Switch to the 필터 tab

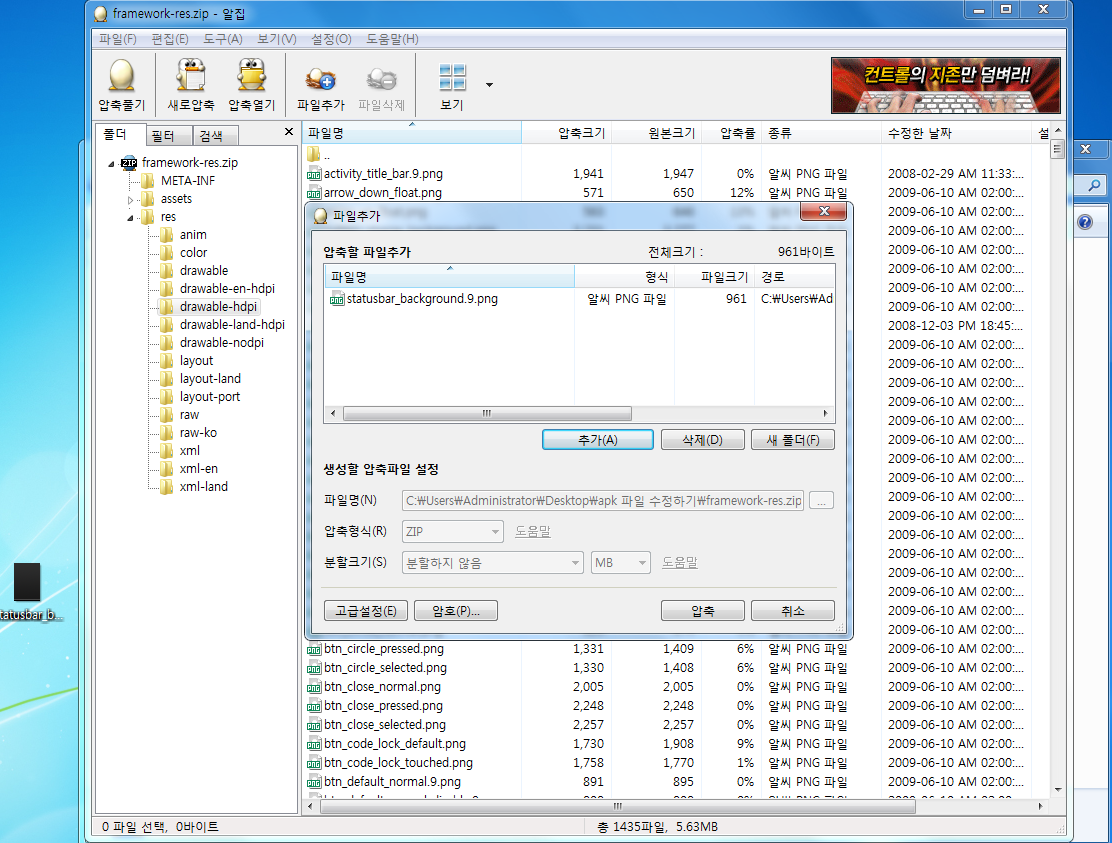click(x=163, y=136)
